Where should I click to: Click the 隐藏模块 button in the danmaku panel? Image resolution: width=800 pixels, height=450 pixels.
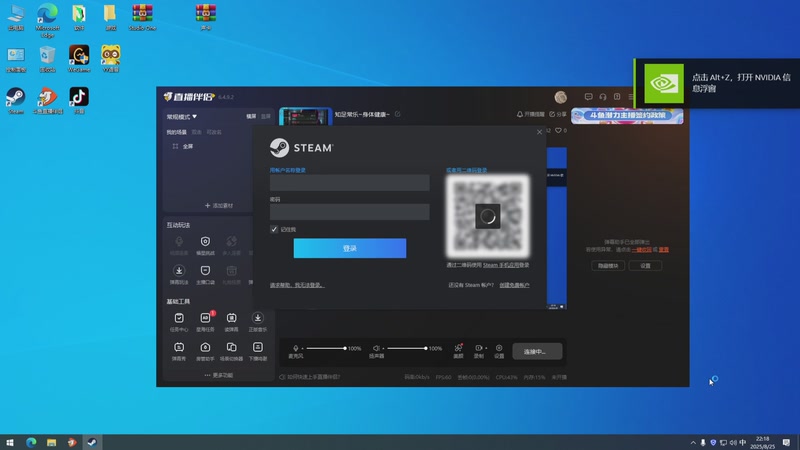(608, 266)
